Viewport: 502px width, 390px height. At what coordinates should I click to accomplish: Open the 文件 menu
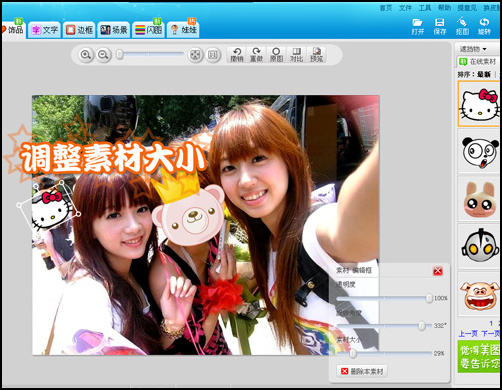pos(405,8)
